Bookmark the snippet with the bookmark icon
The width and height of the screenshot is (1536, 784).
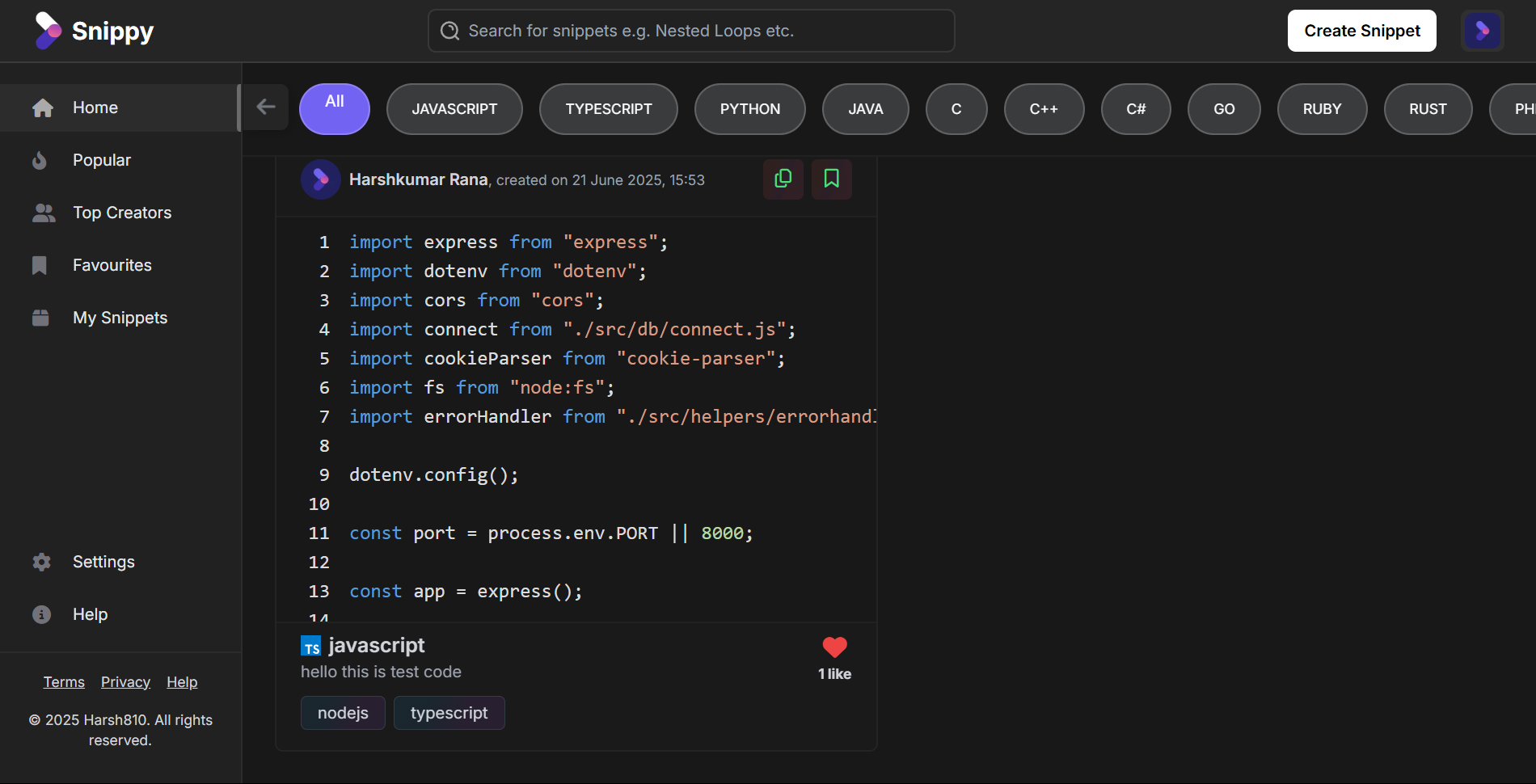pos(831,179)
